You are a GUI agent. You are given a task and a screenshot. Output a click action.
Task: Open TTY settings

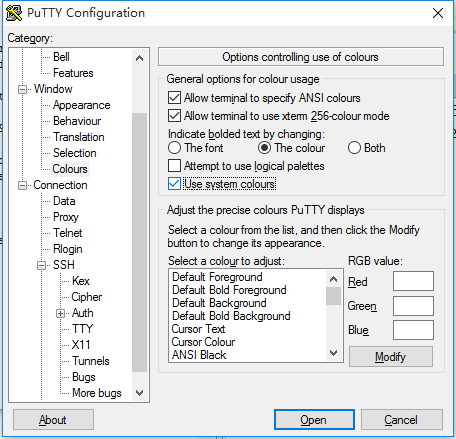pyautogui.click(x=82, y=329)
